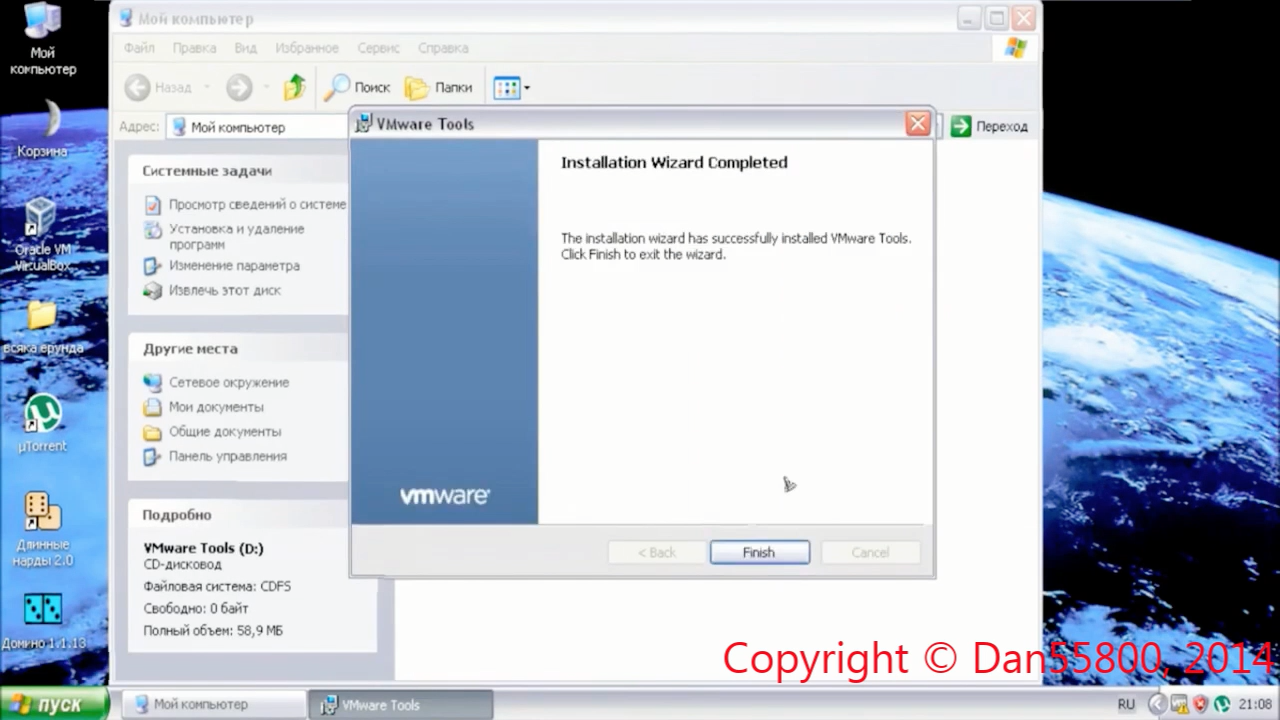Switch to VMware Tools taskbar button

(x=400, y=704)
